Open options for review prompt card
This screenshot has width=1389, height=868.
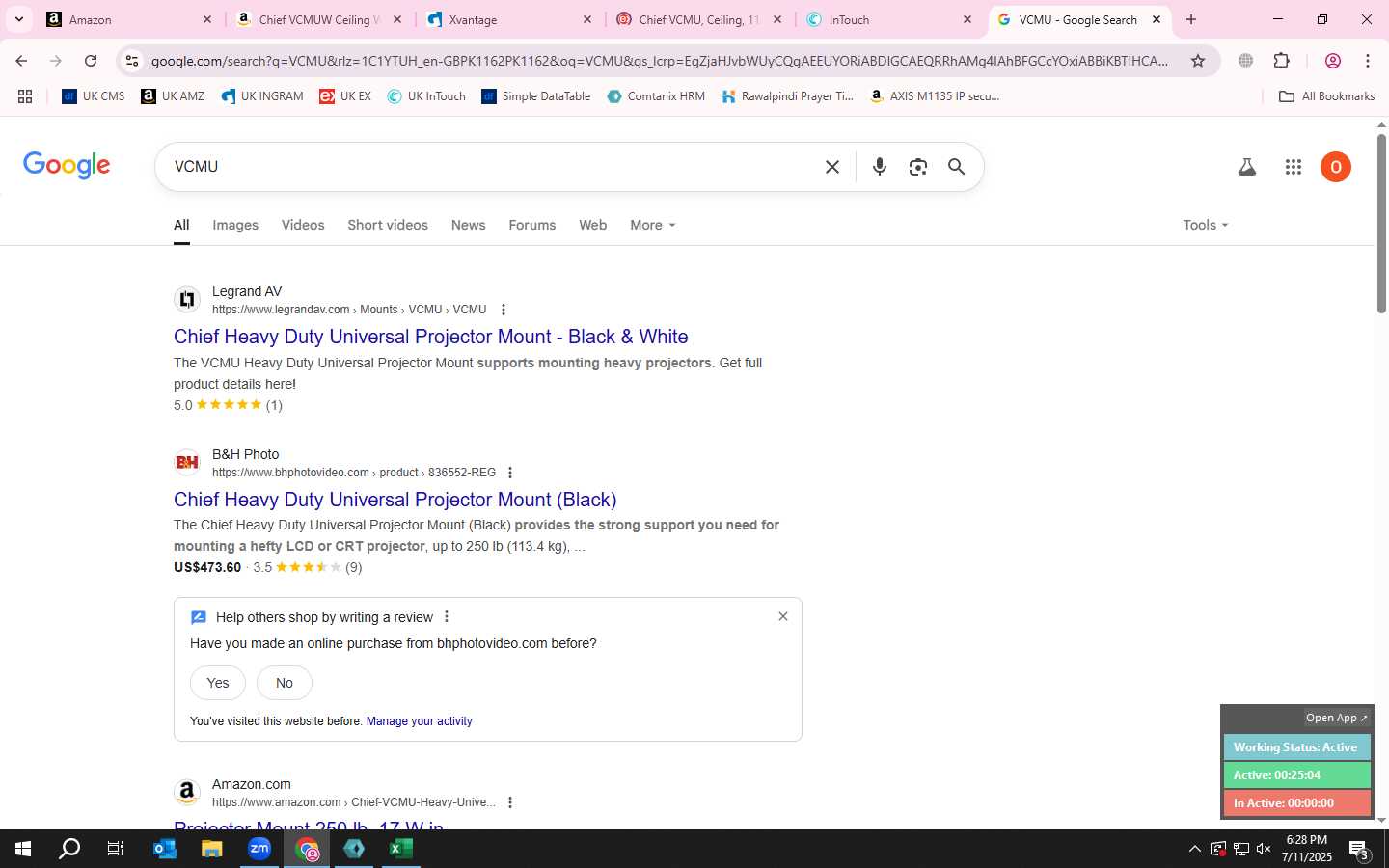[x=447, y=617]
